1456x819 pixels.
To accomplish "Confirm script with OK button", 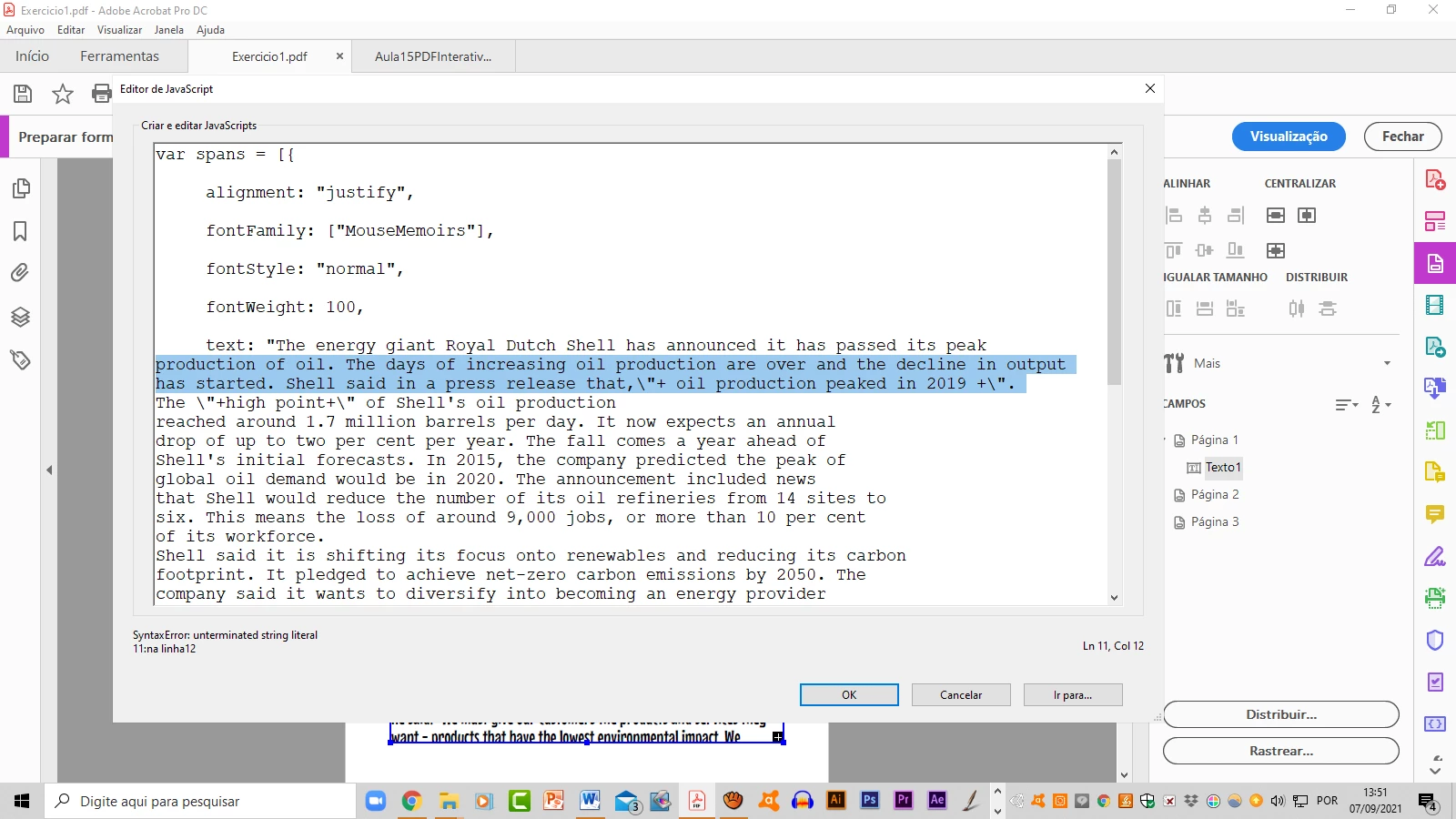I will click(x=849, y=695).
